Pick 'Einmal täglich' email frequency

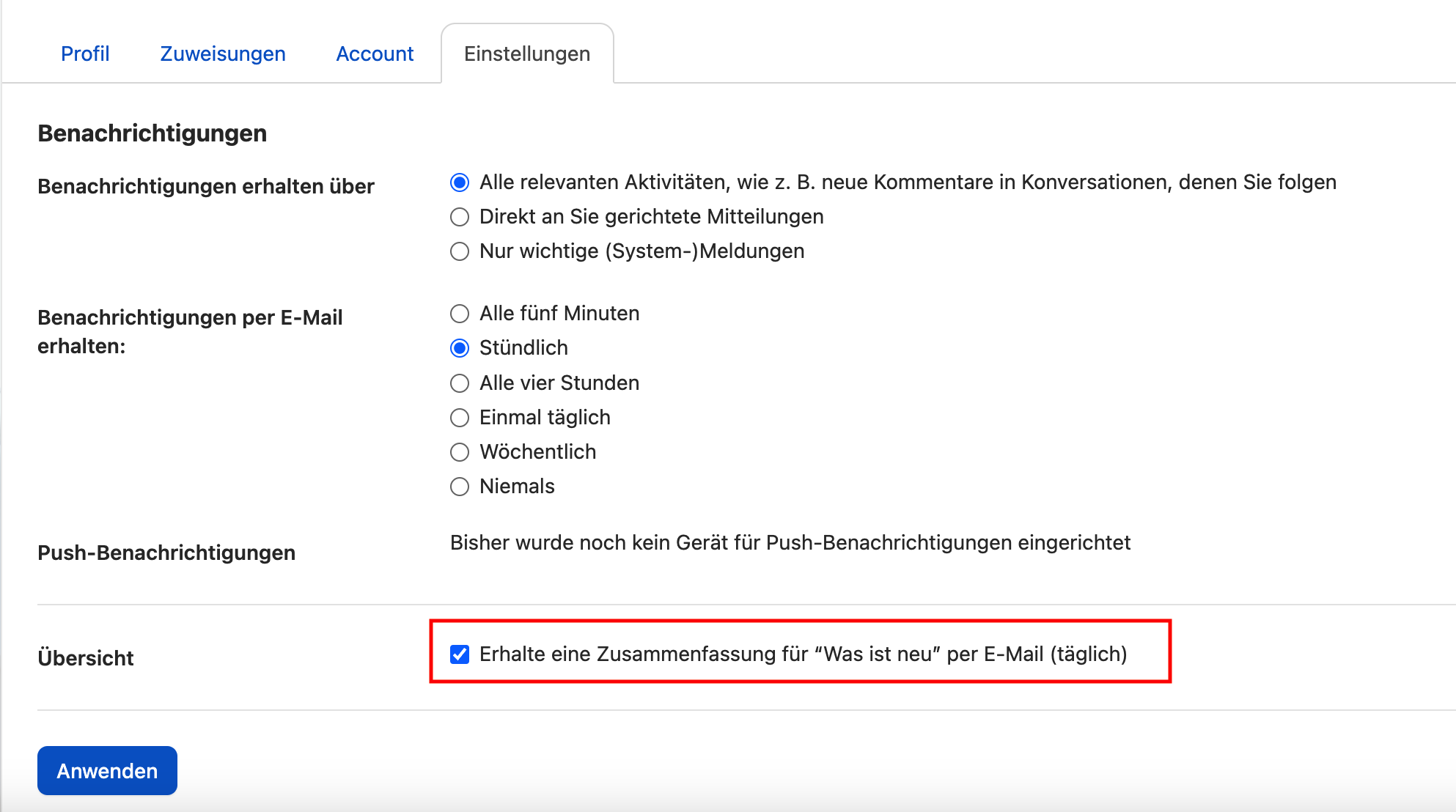click(x=460, y=418)
